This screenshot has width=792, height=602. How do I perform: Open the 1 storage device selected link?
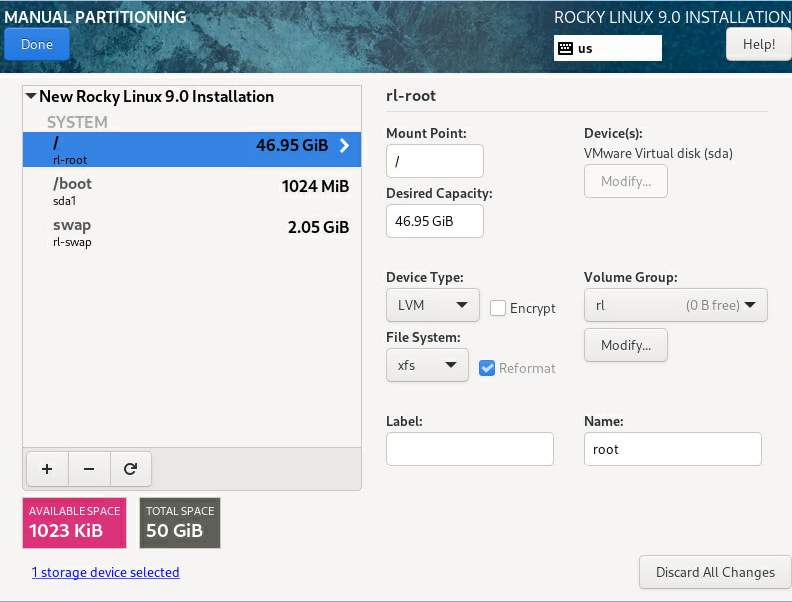[x=106, y=572]
